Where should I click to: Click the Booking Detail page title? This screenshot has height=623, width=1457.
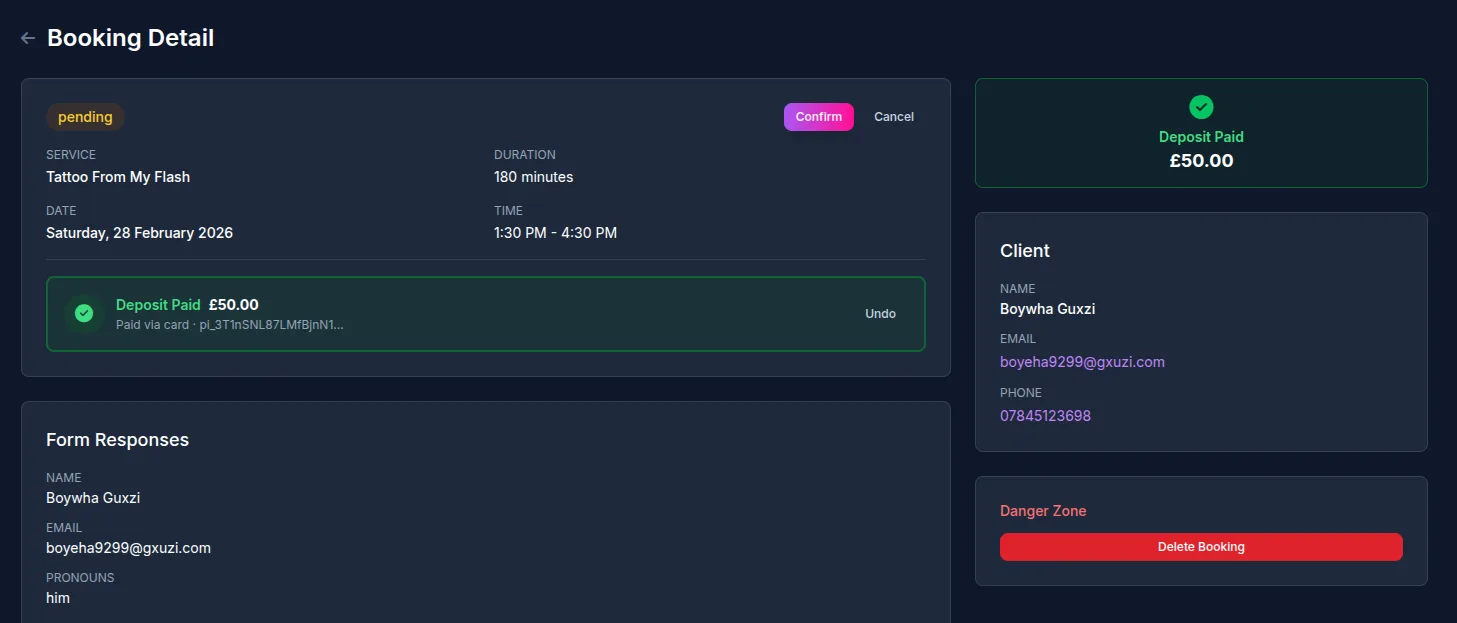click(x=130, y=38)
